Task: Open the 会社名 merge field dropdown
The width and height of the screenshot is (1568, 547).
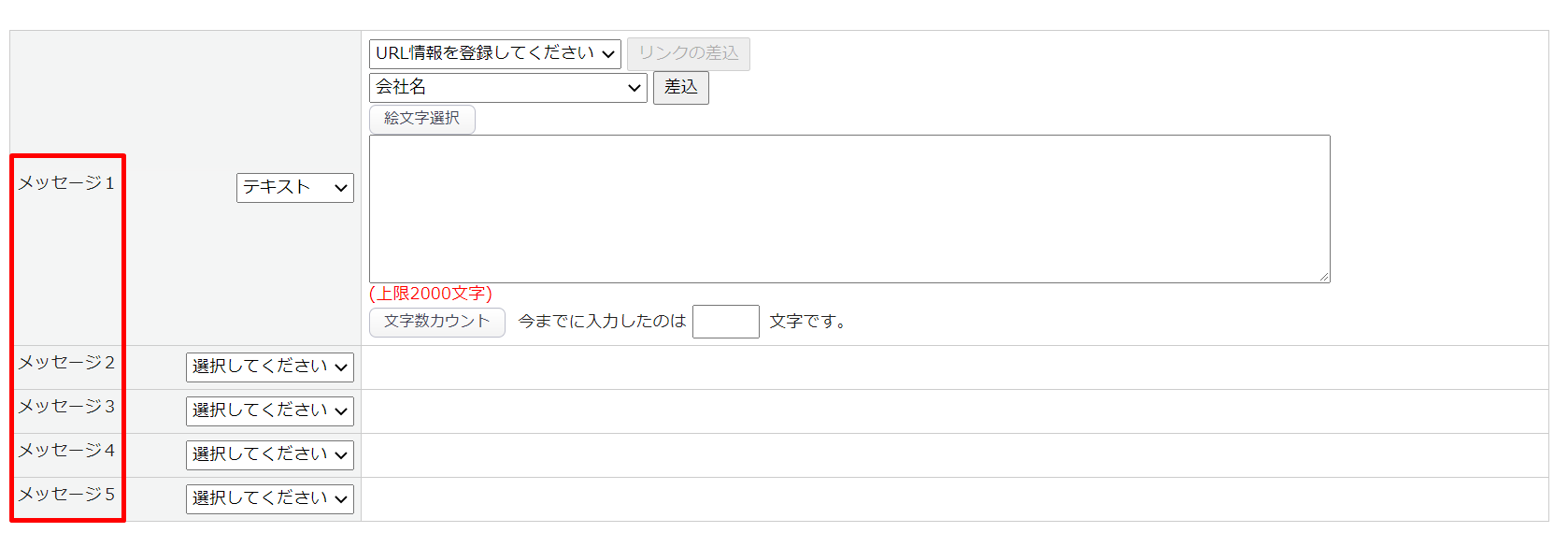Action: pos(507,88)
